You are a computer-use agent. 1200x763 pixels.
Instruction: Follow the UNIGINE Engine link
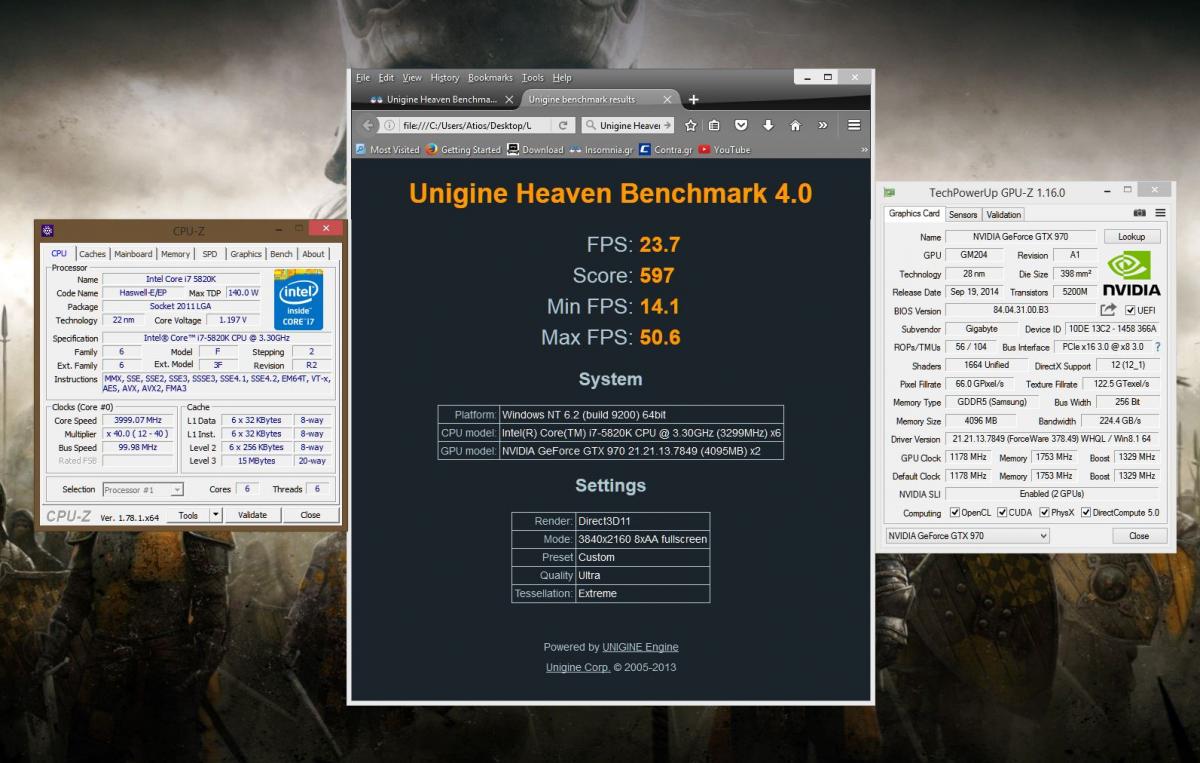click(x=640, y=647)
